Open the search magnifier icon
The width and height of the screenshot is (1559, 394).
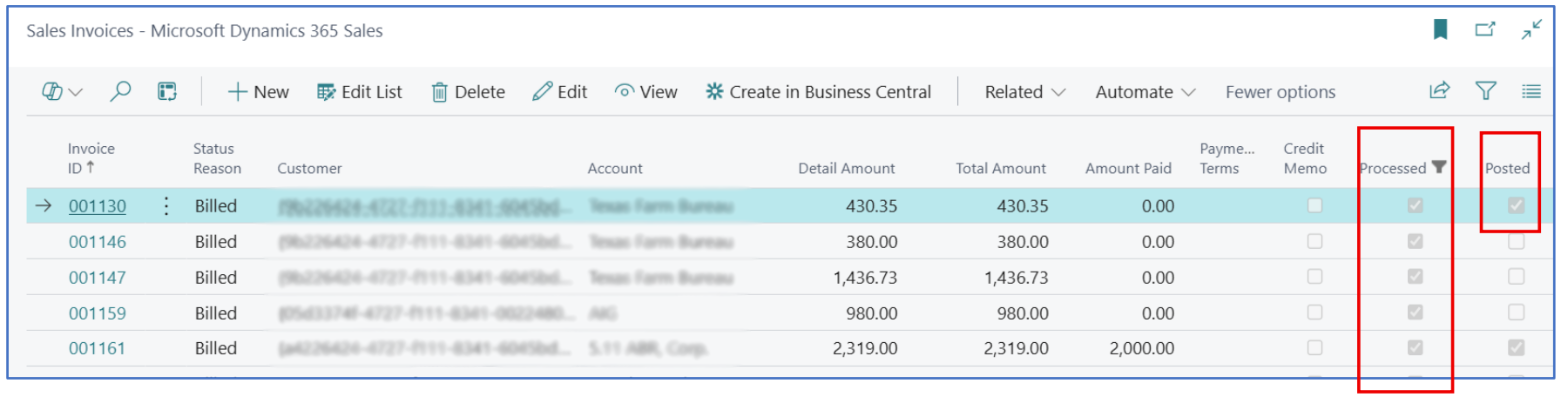point(121,92)
